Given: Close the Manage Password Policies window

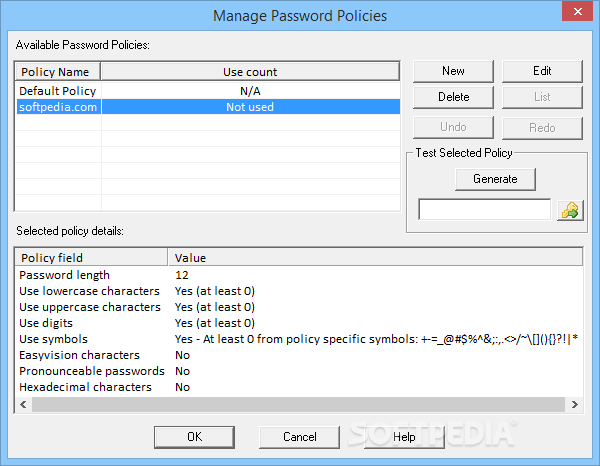Looking at the screenshot, I should click(x=577, y=11).
